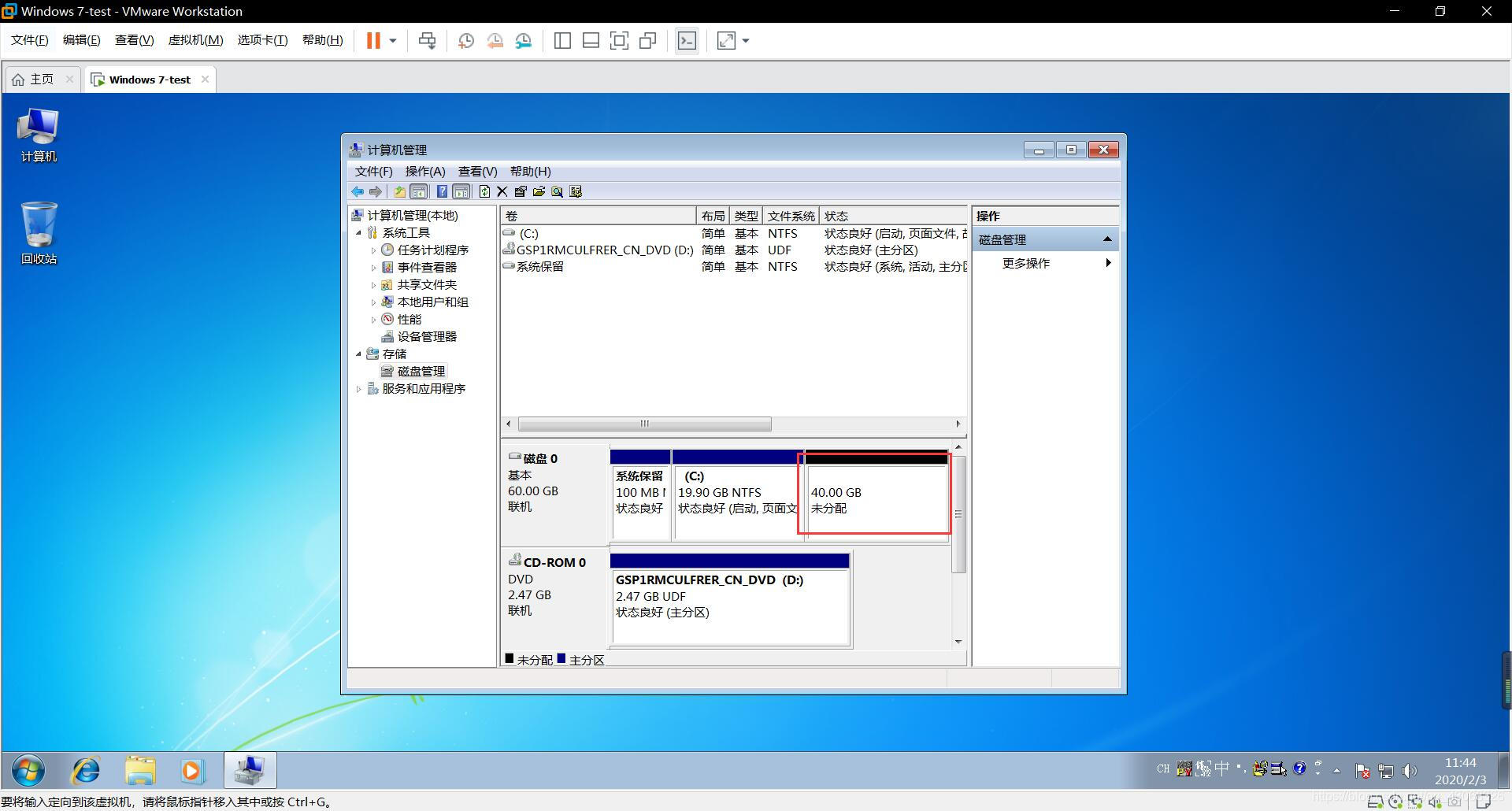Viewport: 1512px width, 811px height.
Task: Click the settings list toolbar icon
Action: pyautogui.click(x=576, y=191)
